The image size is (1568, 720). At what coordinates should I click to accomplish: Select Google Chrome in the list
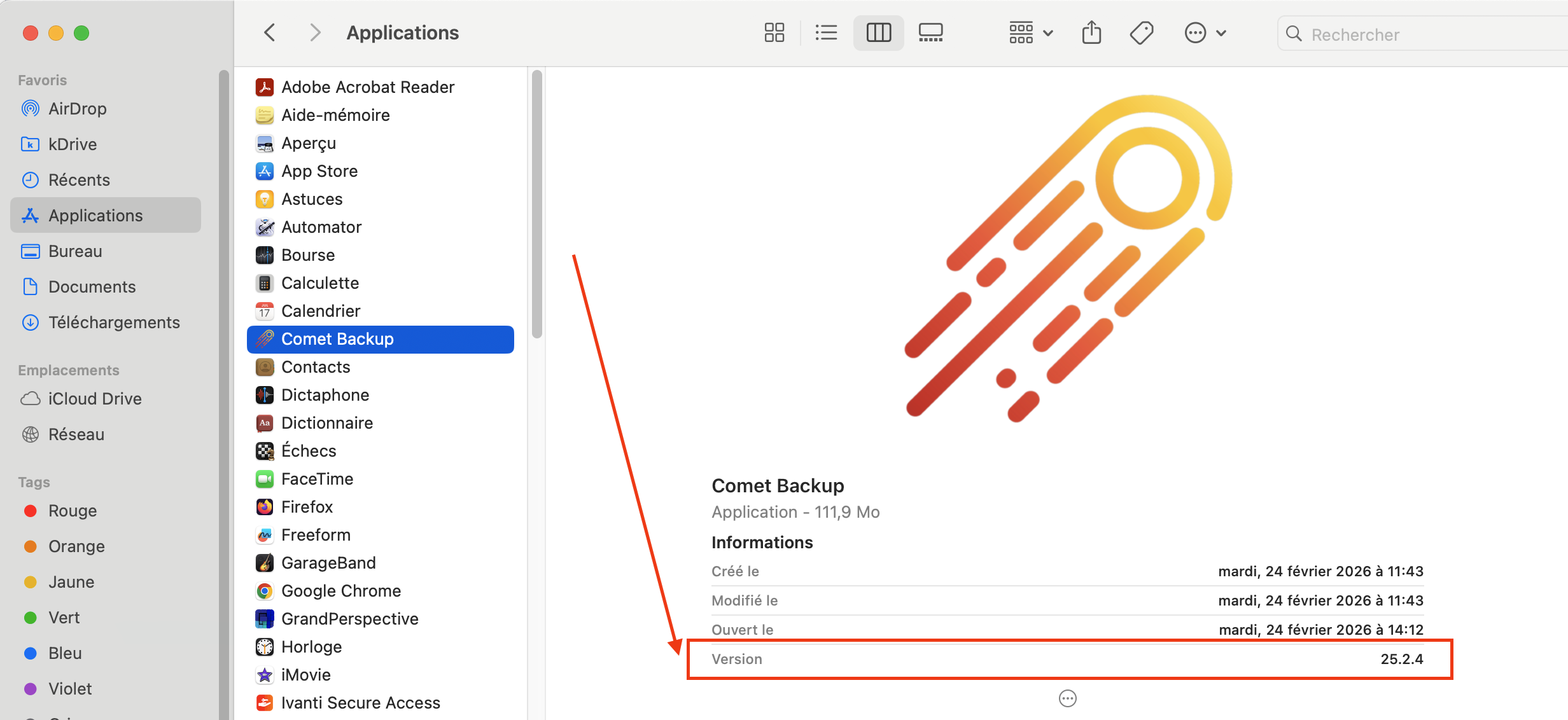pos(340,591)
